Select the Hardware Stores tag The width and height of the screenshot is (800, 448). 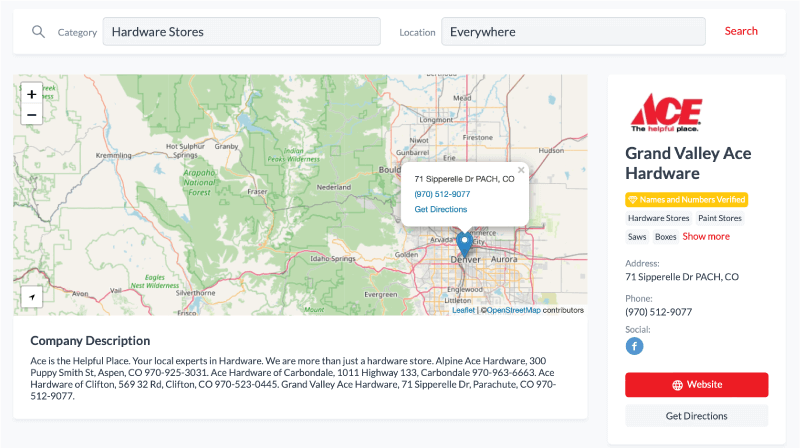click(x=658, y=218)
